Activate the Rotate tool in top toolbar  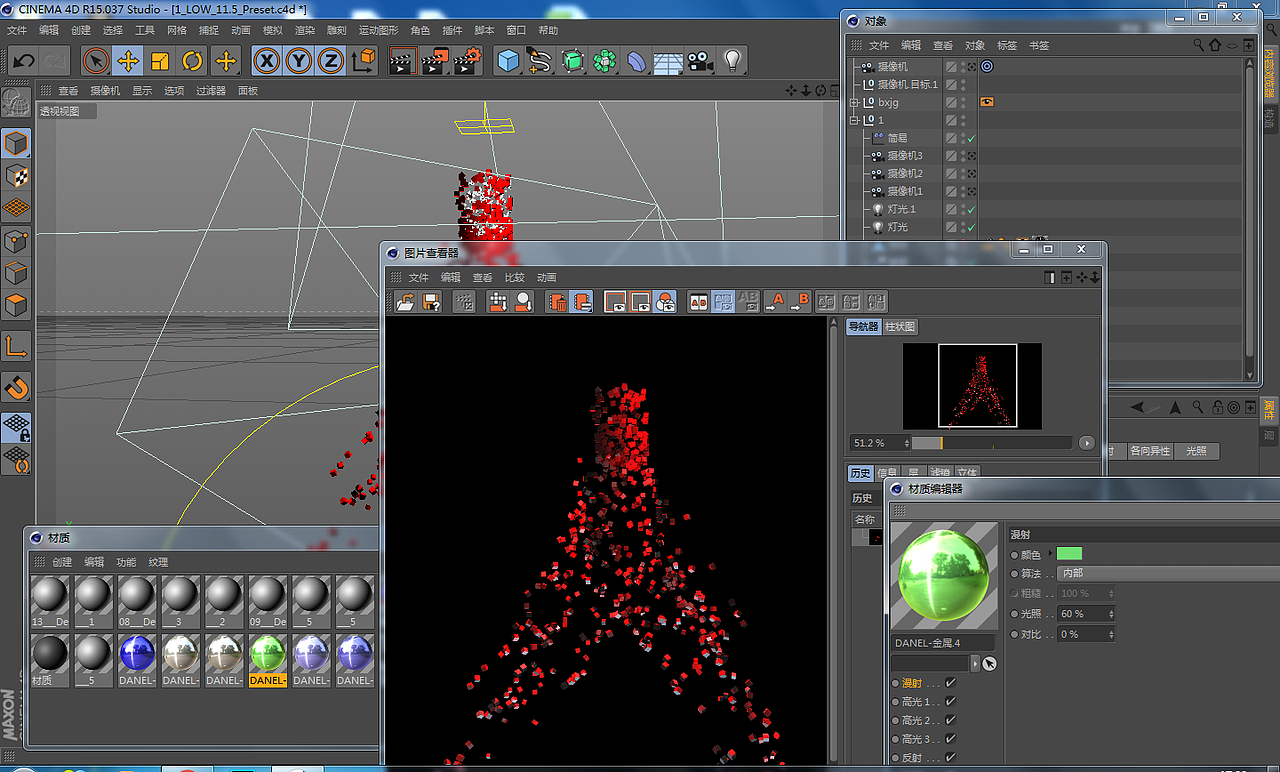pos(192,61)
